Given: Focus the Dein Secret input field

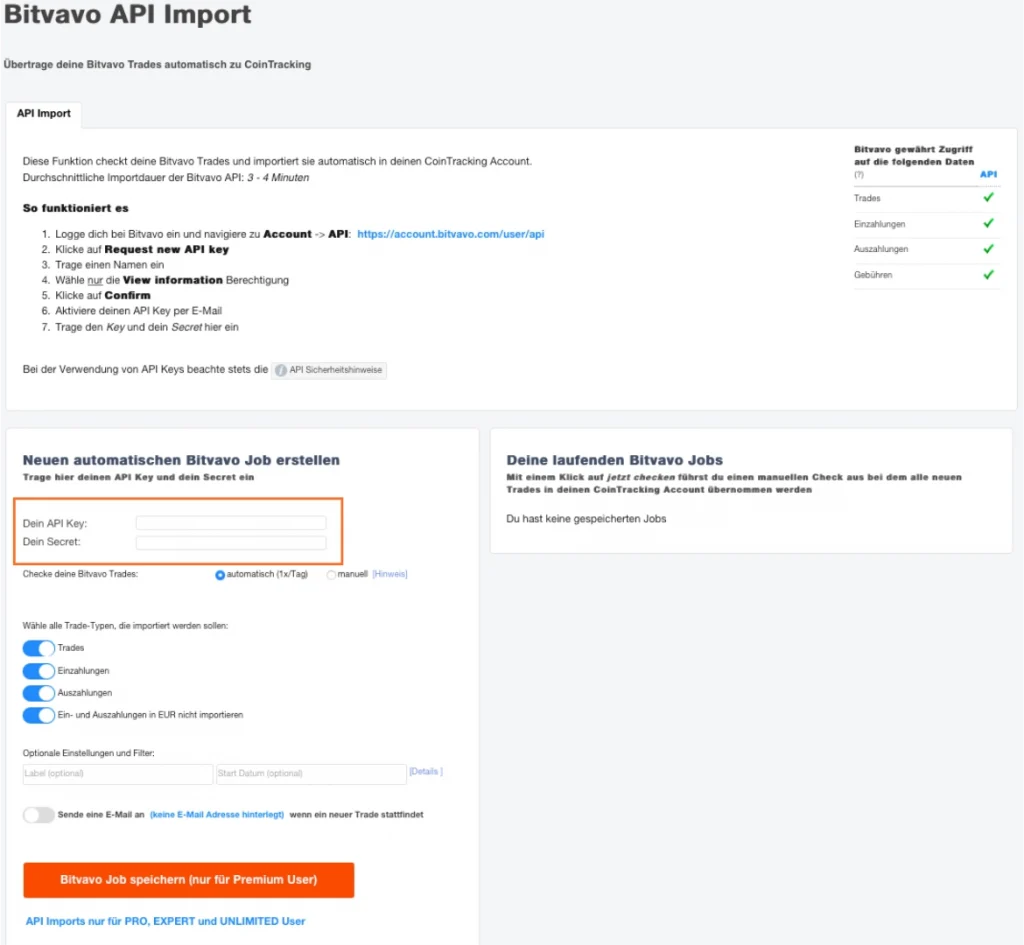Looking at the screenshot, I should 231,543.
